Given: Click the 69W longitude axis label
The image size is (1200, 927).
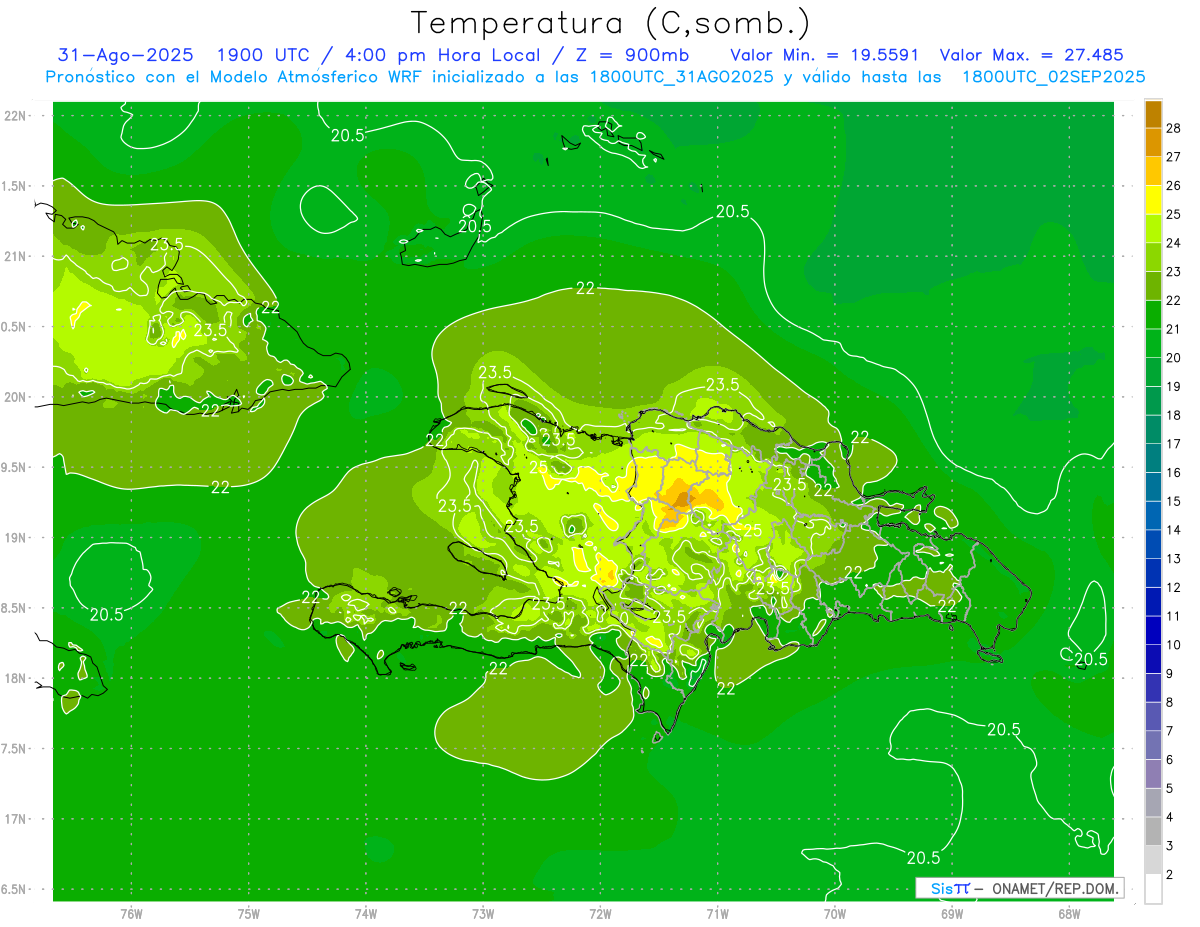Looking at the screenshot, I should click(952, 913).
